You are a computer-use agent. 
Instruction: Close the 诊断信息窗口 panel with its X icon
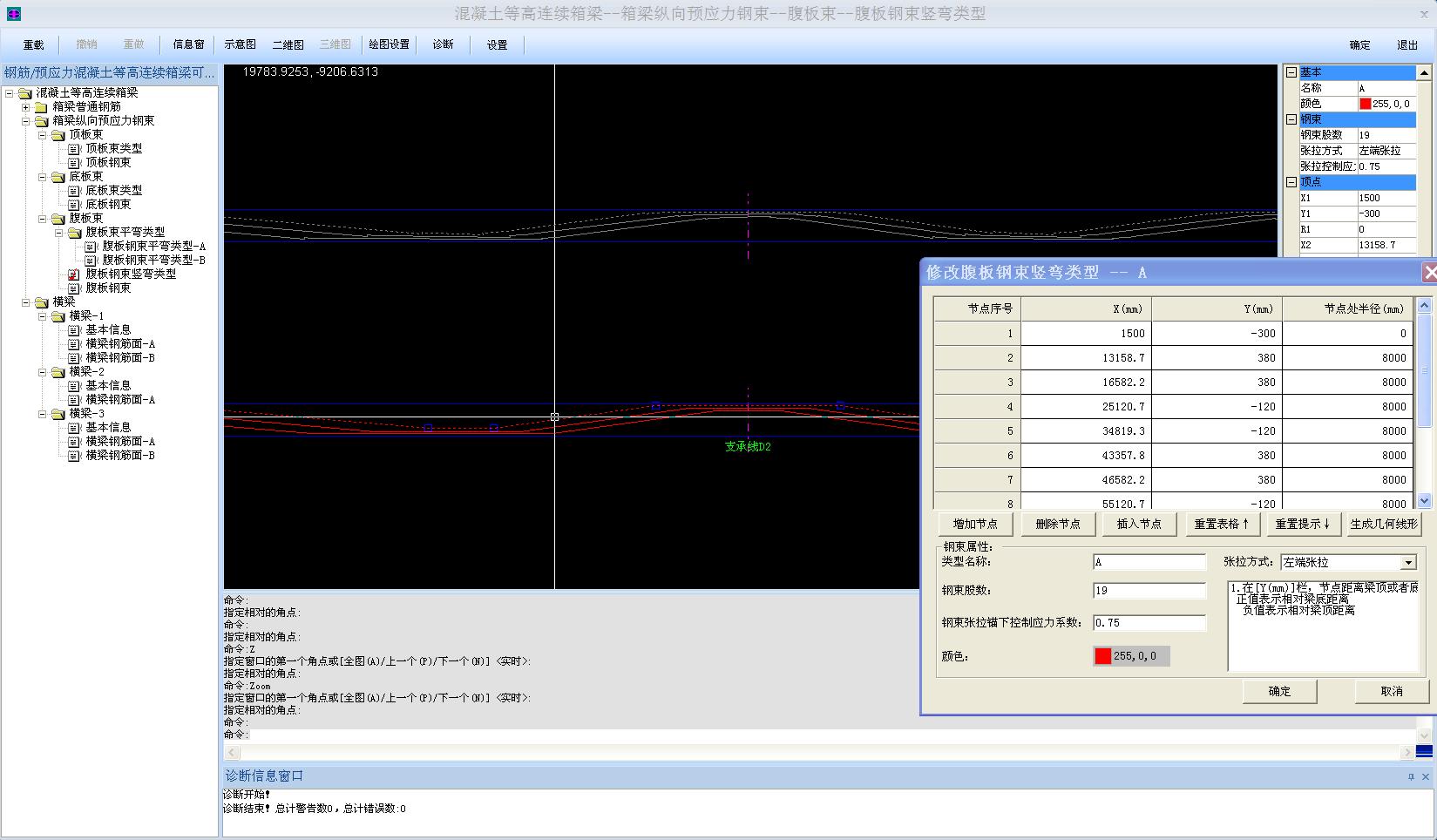click(1426, 776)
